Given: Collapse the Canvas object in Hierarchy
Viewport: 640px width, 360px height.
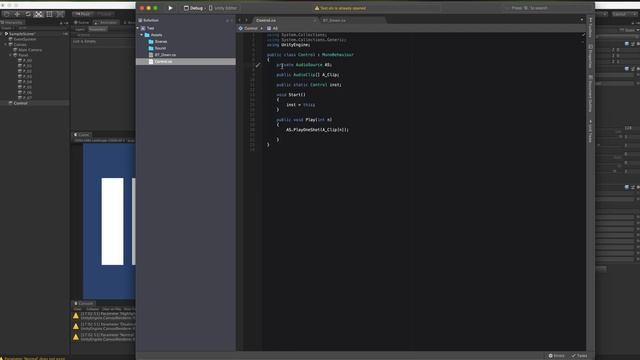Looking at the screenshot, I should pos(6,44).
